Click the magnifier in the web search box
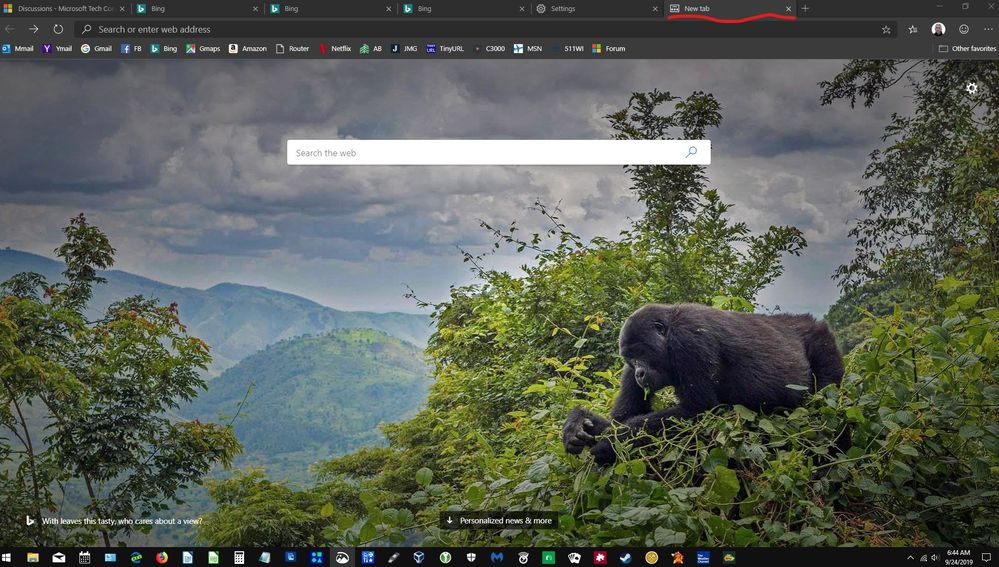Screen dimensions: 999x567 pyautogui.click(x=691, y=152)
